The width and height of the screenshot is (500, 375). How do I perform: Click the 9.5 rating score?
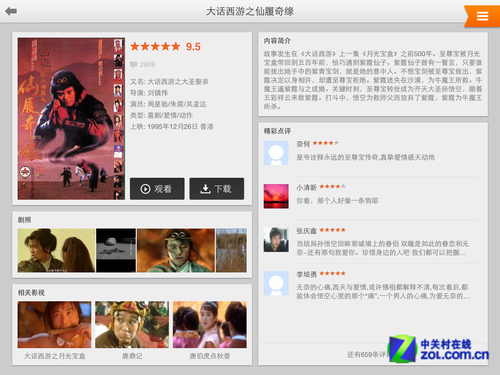click(x=193, y=46)
